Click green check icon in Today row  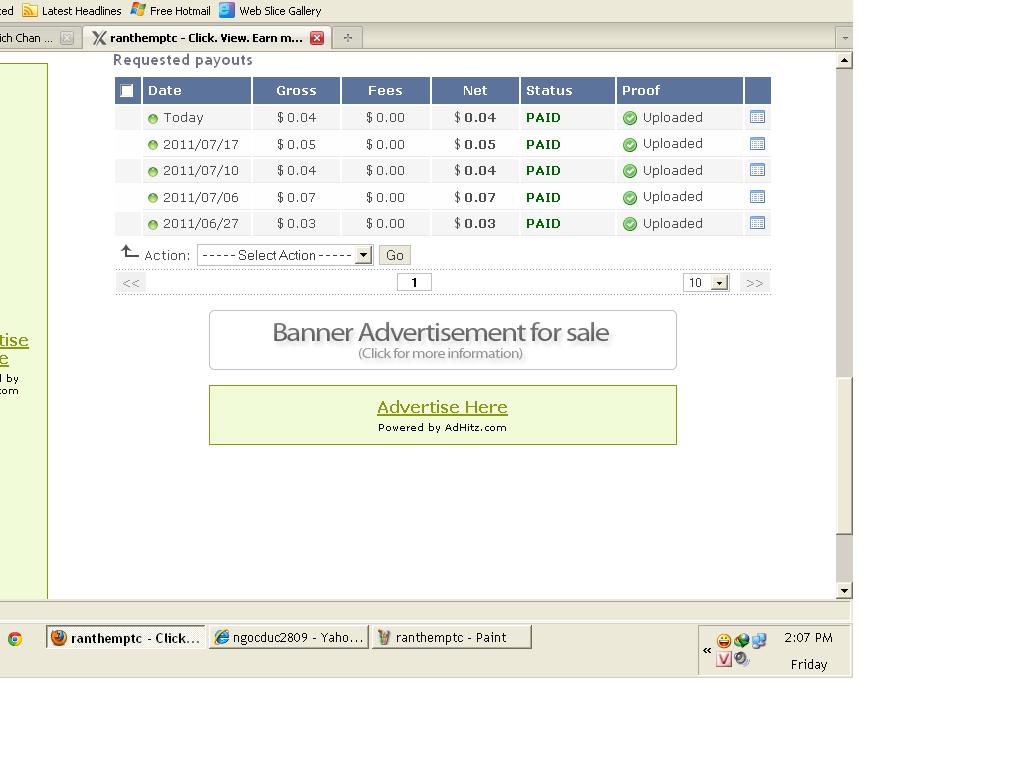(630, 118)
